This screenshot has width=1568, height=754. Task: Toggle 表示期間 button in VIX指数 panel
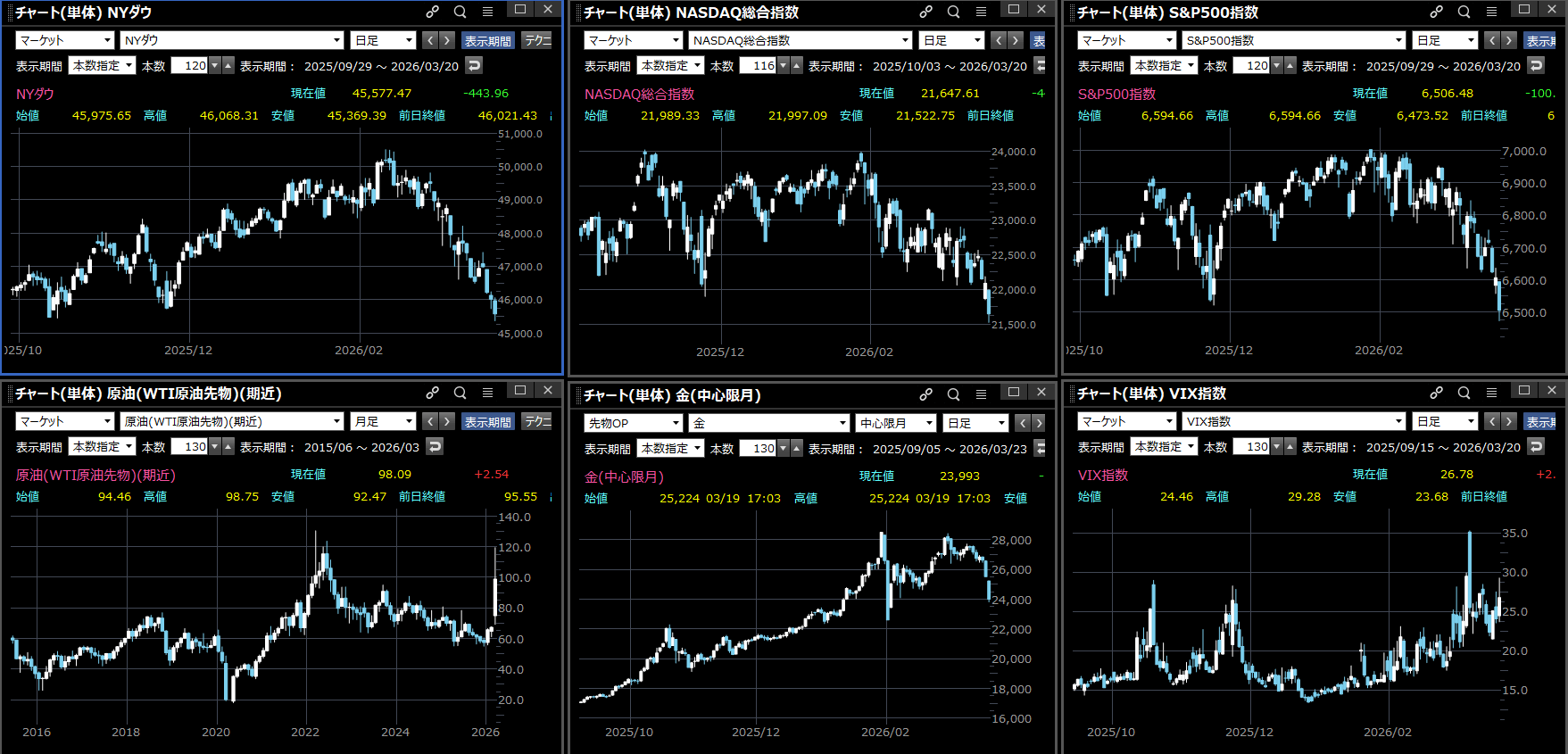tap(1540, 421)
